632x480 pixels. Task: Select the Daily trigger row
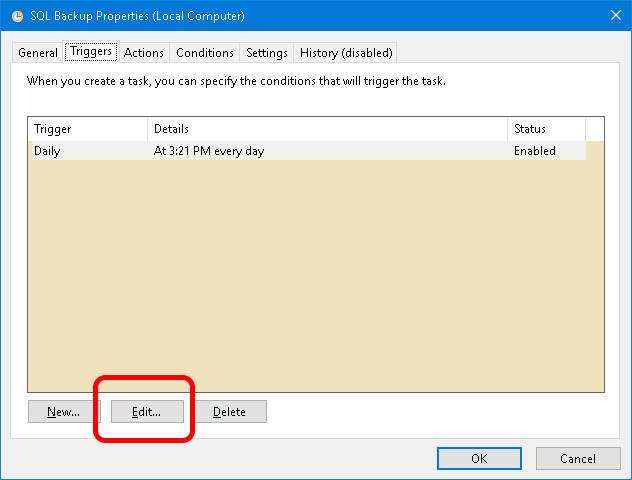click(309, 151)
